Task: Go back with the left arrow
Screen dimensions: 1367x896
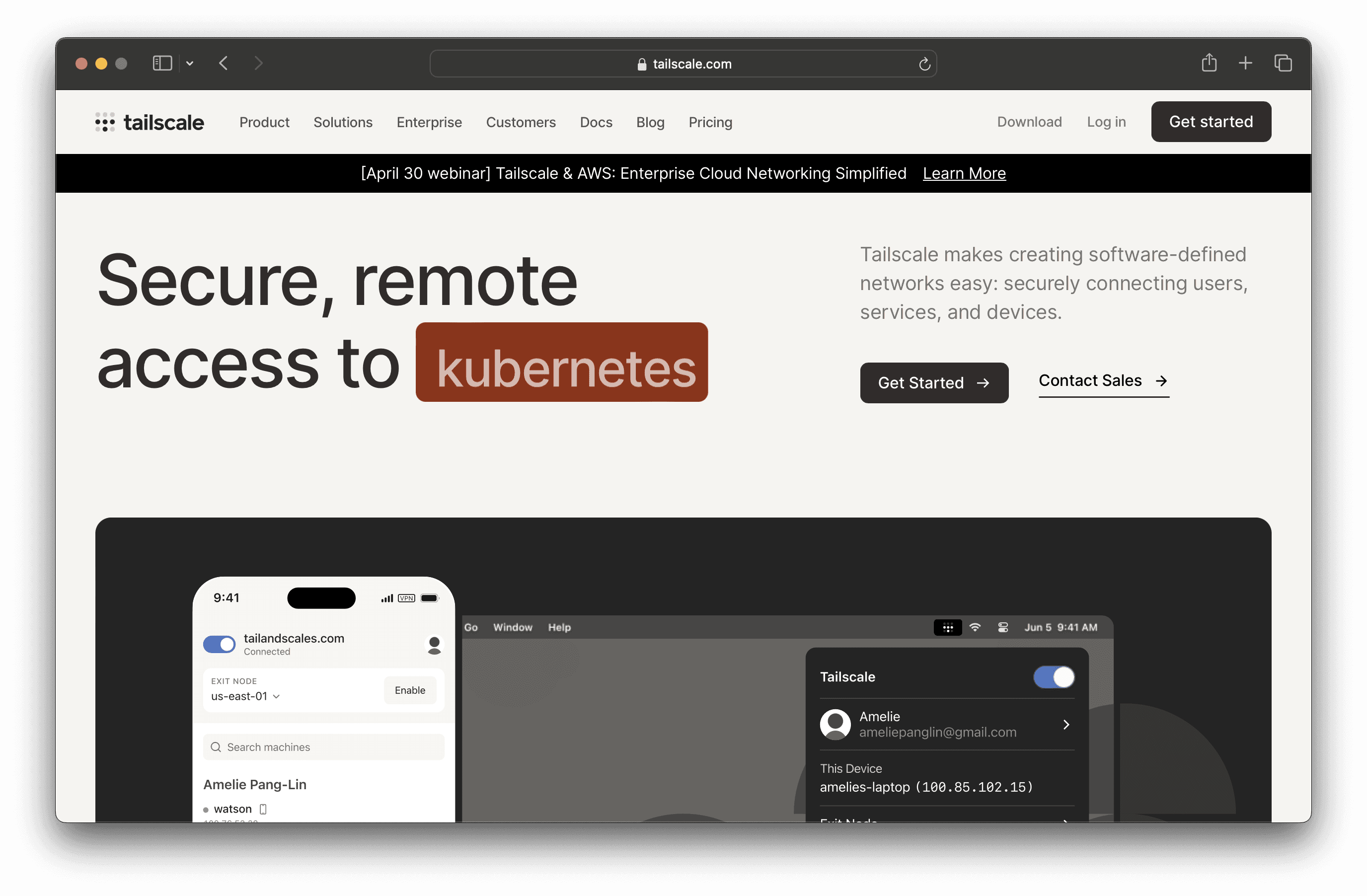Action: [224, 63]
